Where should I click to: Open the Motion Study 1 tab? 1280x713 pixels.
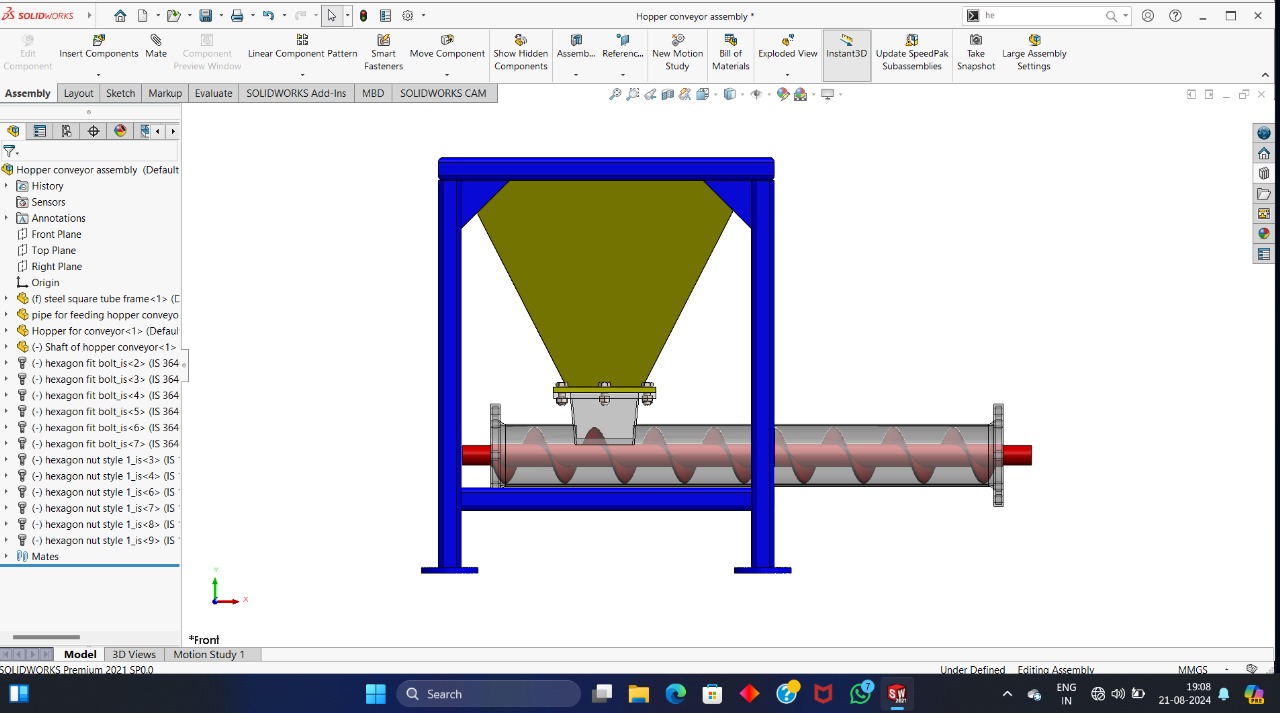pos(209,654)
